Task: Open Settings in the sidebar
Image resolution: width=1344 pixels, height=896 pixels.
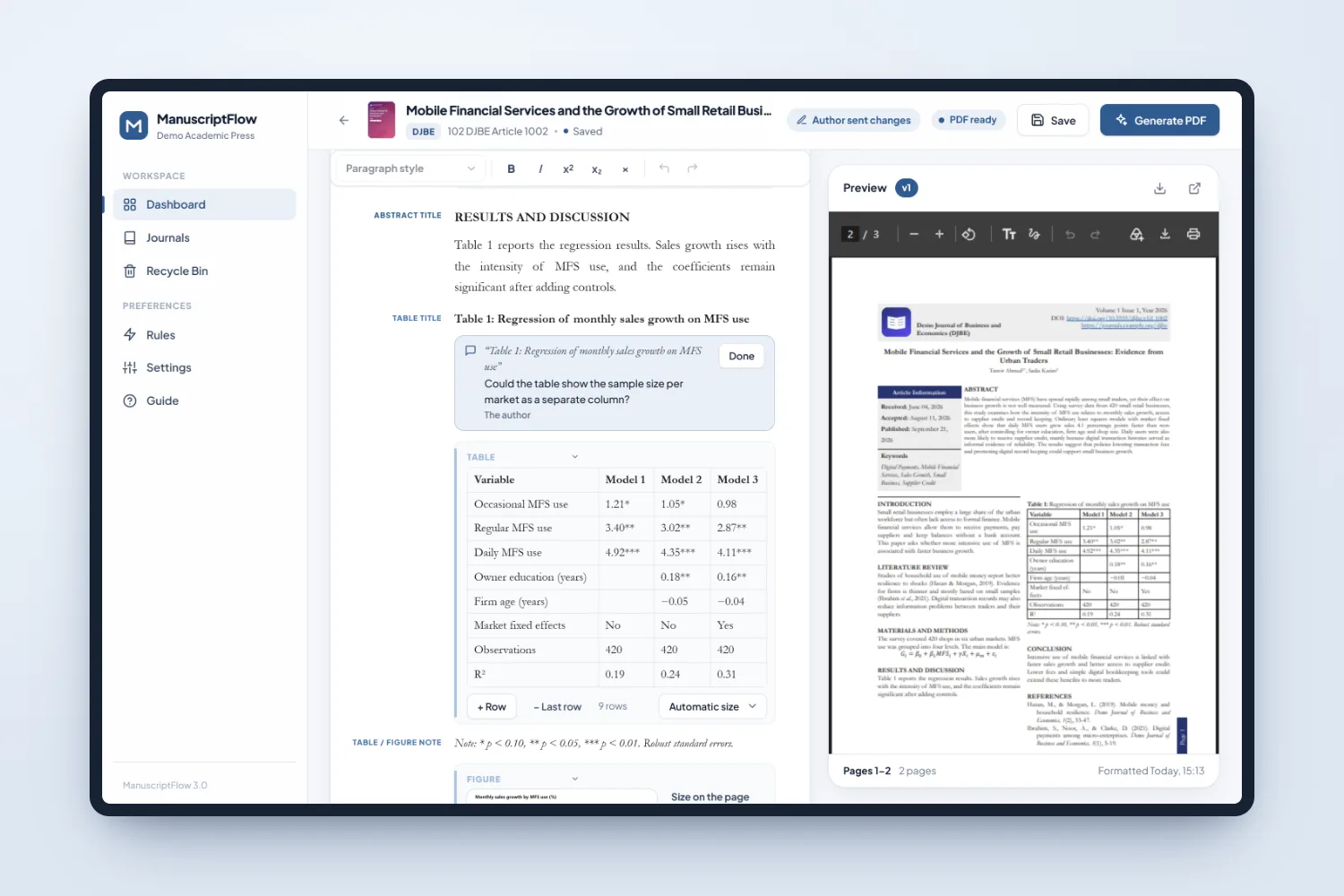Action: (204, 367)
